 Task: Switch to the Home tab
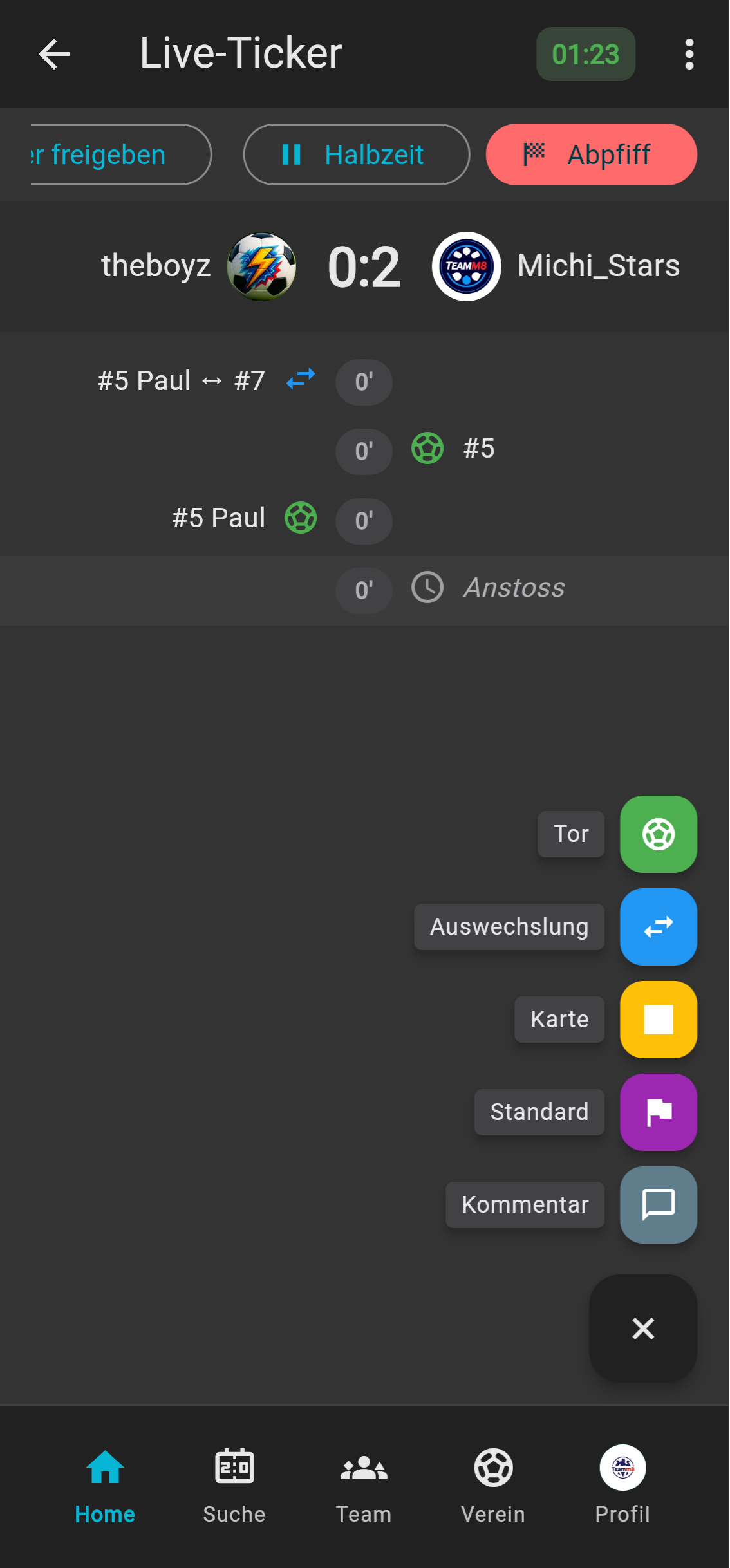point(104,1468)
